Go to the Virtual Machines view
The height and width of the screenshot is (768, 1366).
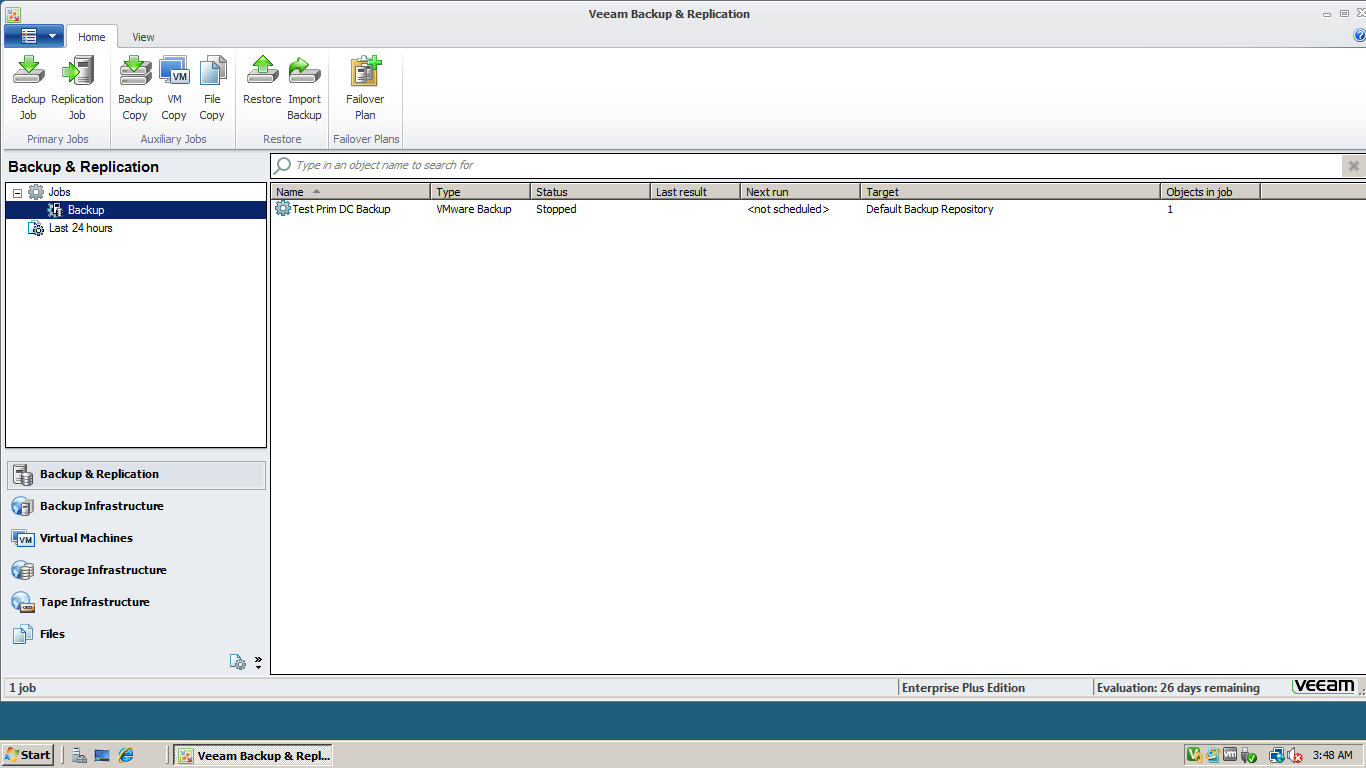136,538
